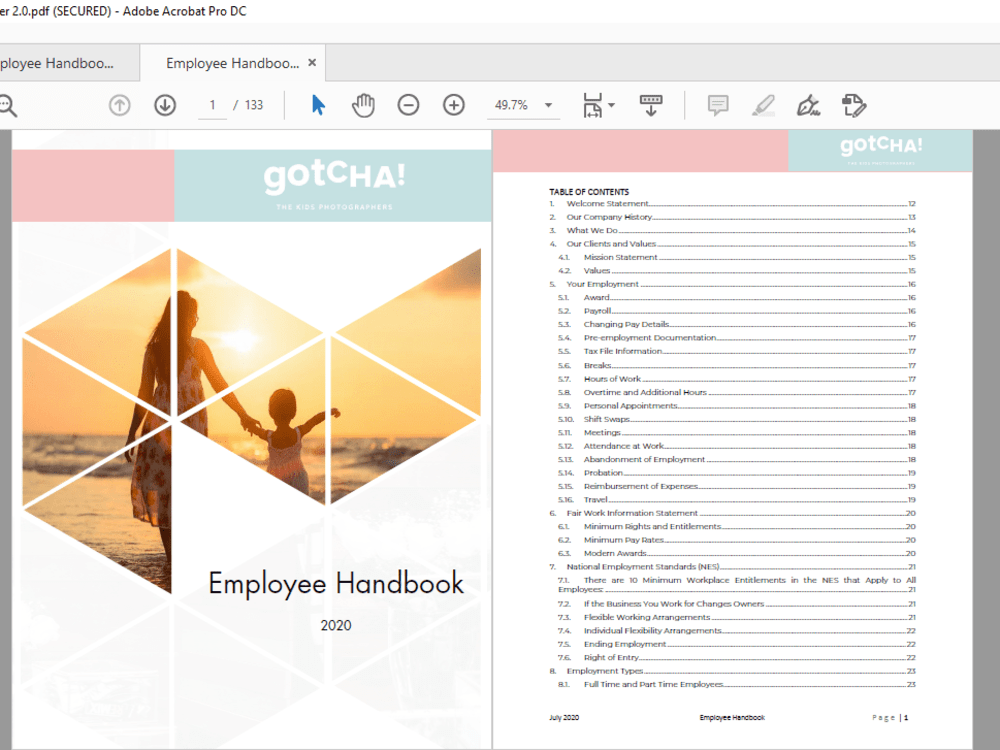Open Our Clients and Values entry
Screen dimensions: 1000x750
point(732,244)
